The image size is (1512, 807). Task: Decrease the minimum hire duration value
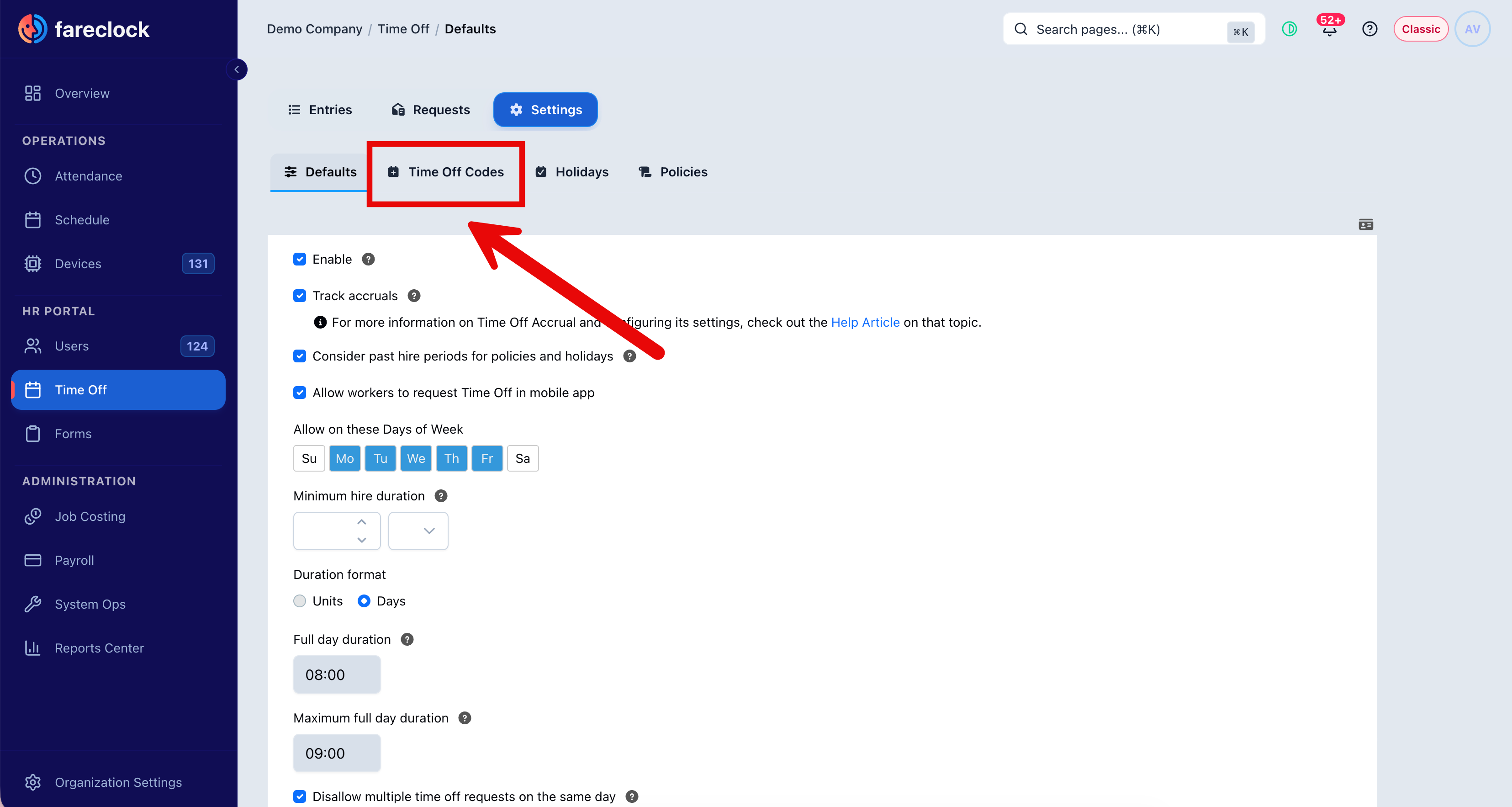[362, 540]
